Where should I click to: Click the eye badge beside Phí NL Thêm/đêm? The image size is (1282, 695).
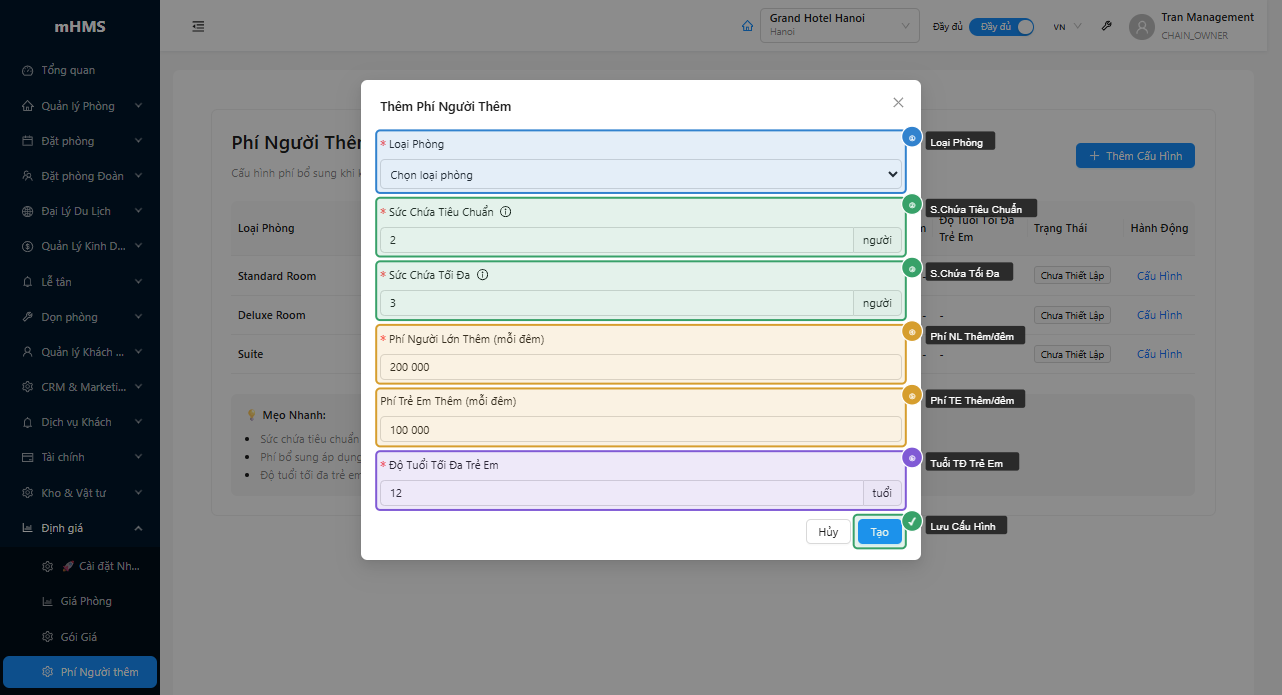(x=912, y=331)
